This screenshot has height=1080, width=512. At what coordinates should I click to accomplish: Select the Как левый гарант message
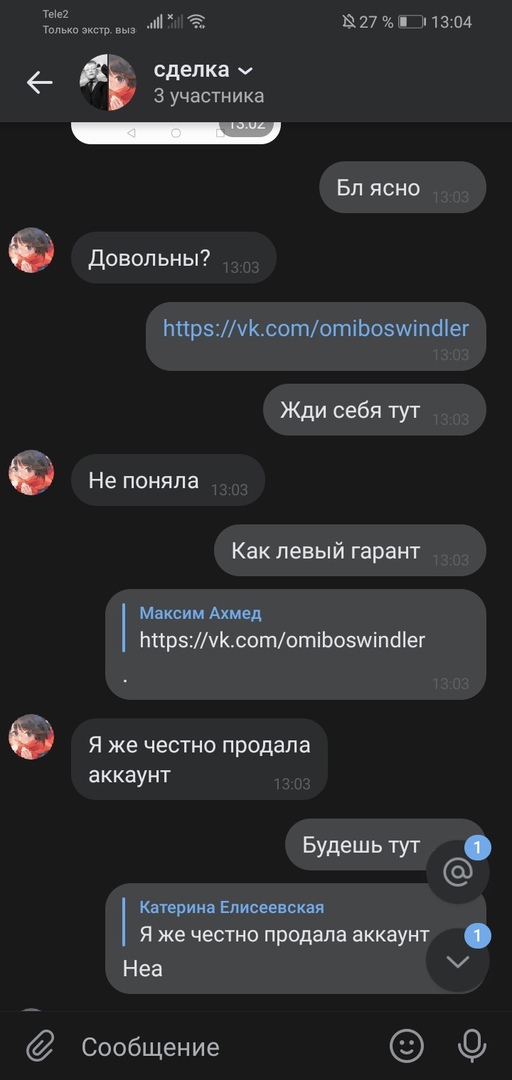tap(350, 550)
